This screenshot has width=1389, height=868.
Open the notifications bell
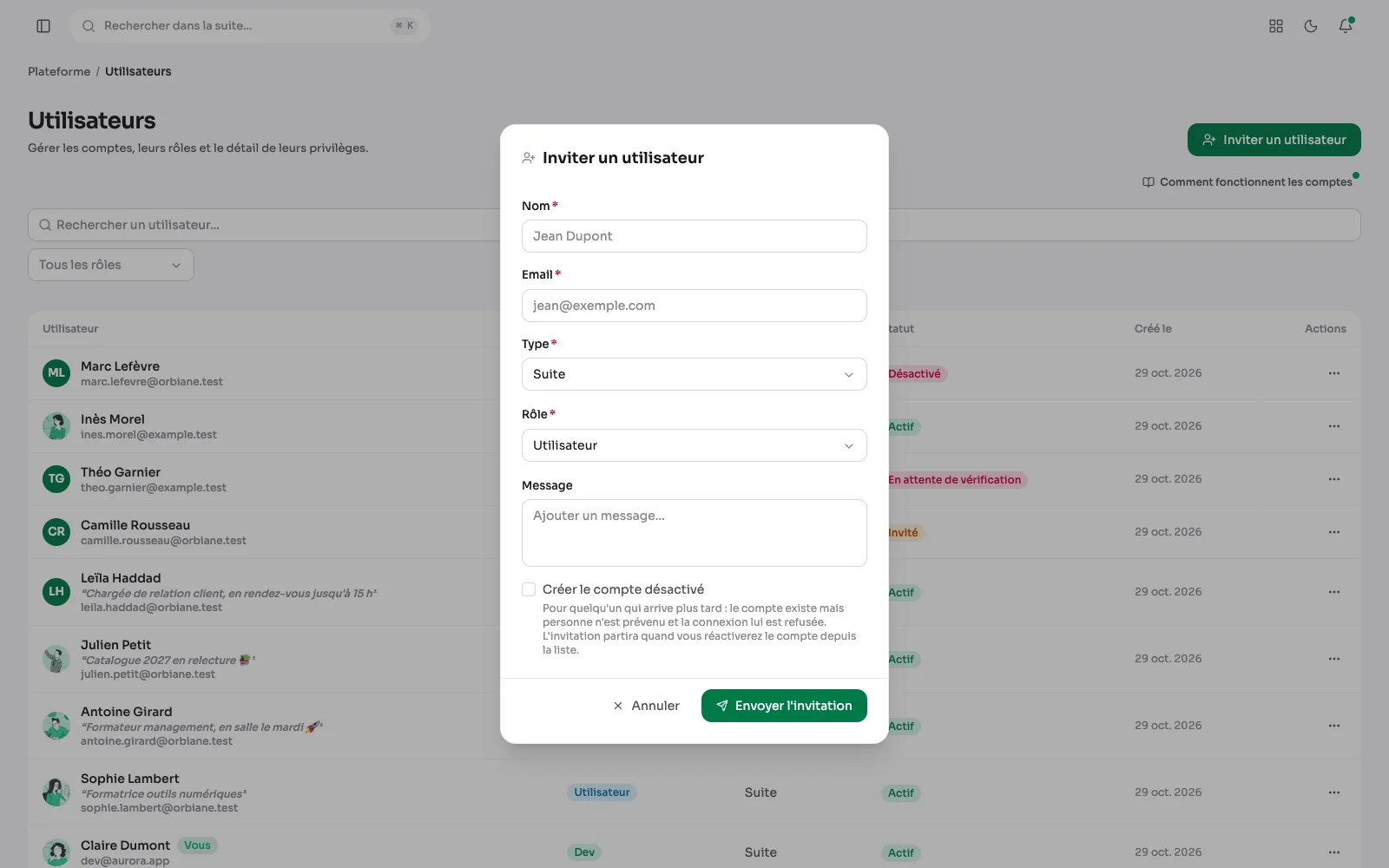[x=1346, y=26]
